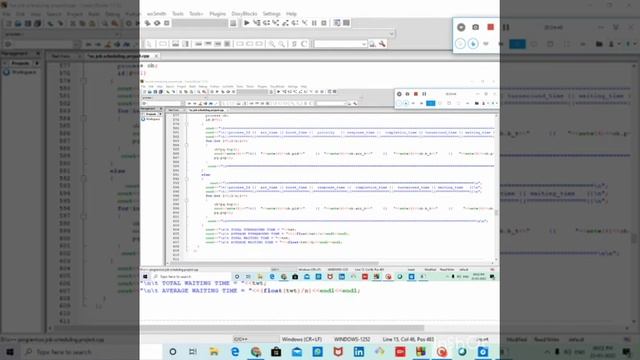Image resolution: width=640 pixels, height=360 pixels.
Task: Toggle the empty circle option in recorder widget
Action: (460, 43)
